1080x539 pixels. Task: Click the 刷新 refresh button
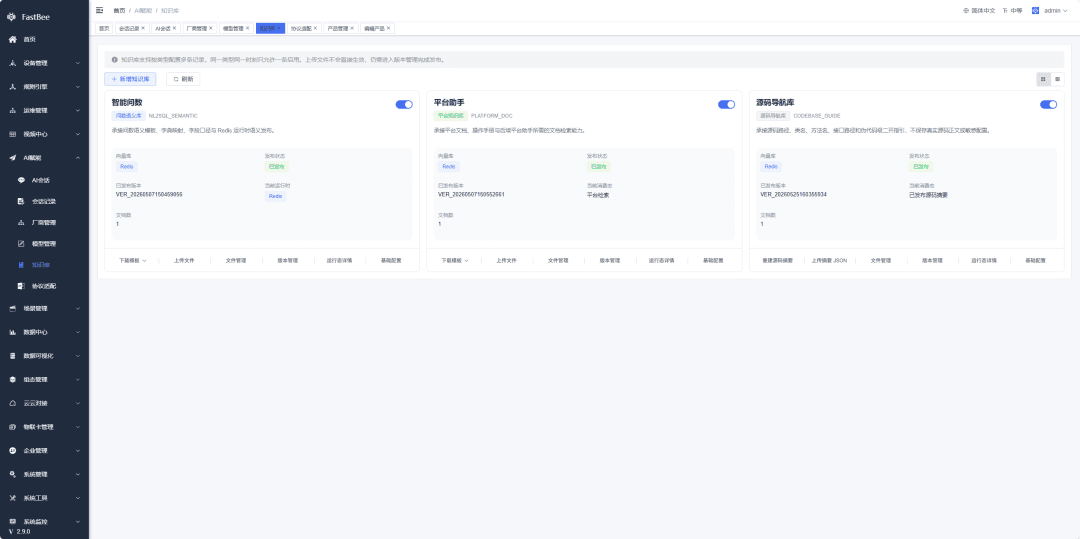coord(183,79)
